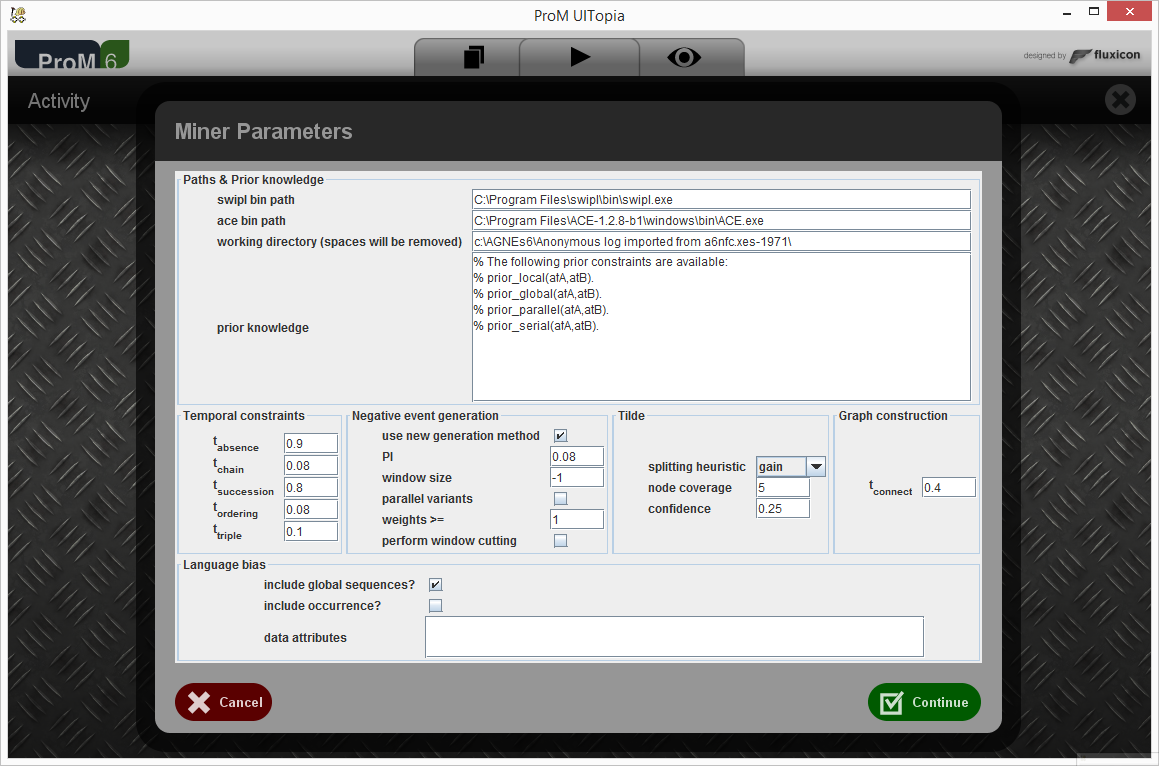1159x766 pixels.
Task: Switch to the actions tab with the play icon
Action: point(580,57)
